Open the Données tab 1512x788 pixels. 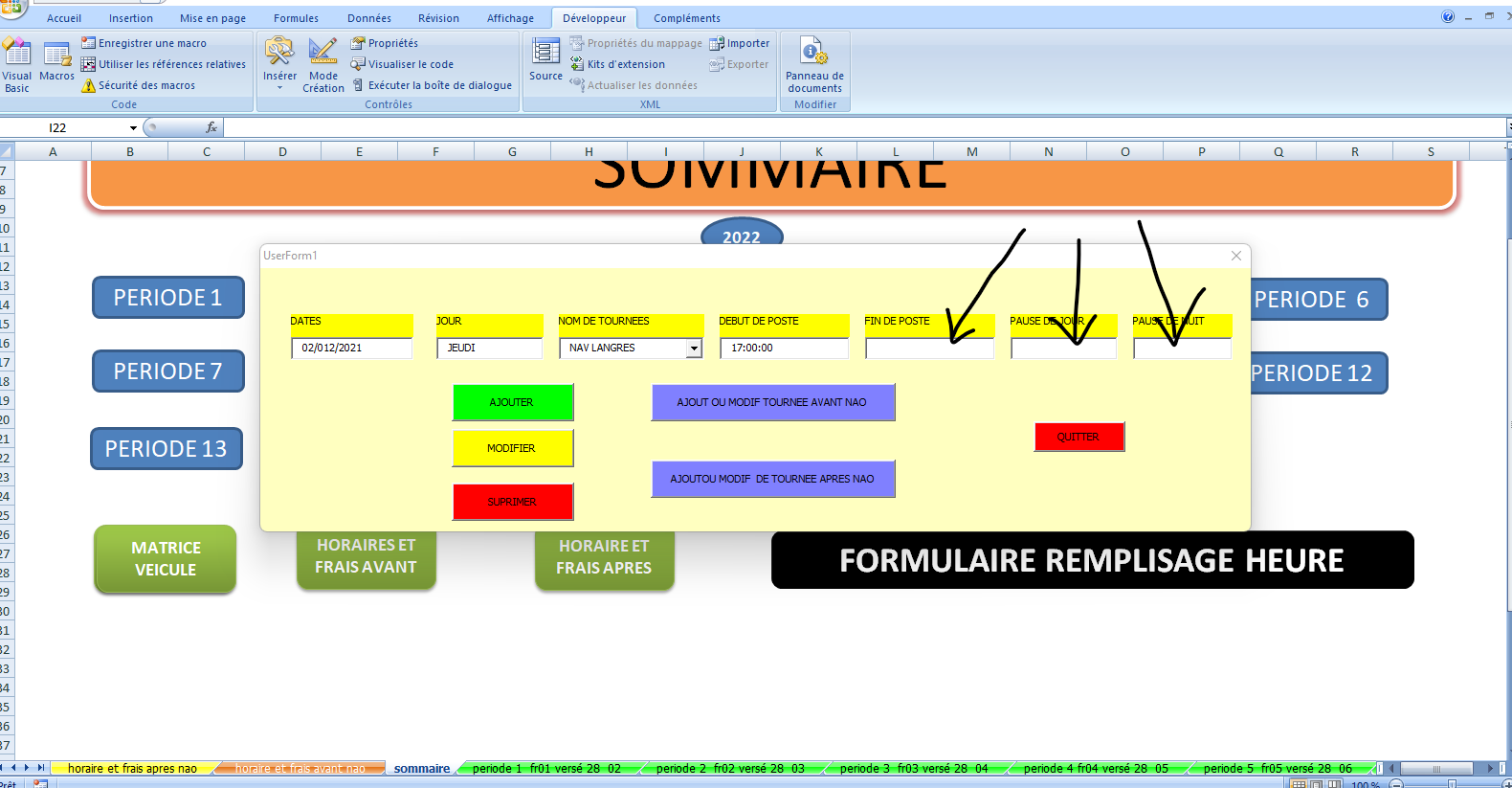tap(369, 18)
